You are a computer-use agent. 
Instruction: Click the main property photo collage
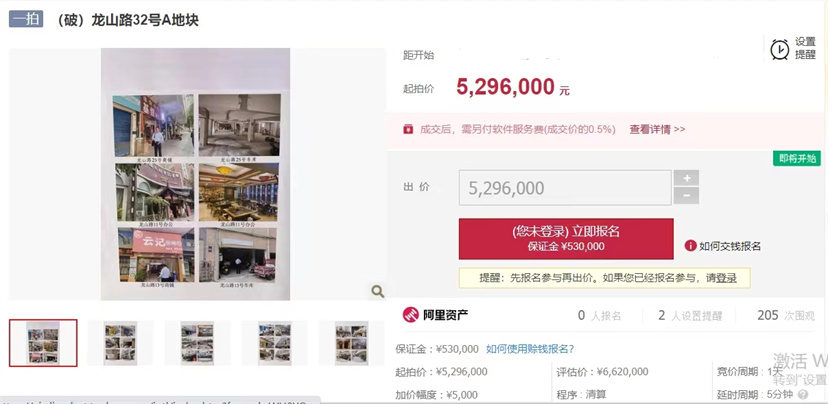(196, 174)
